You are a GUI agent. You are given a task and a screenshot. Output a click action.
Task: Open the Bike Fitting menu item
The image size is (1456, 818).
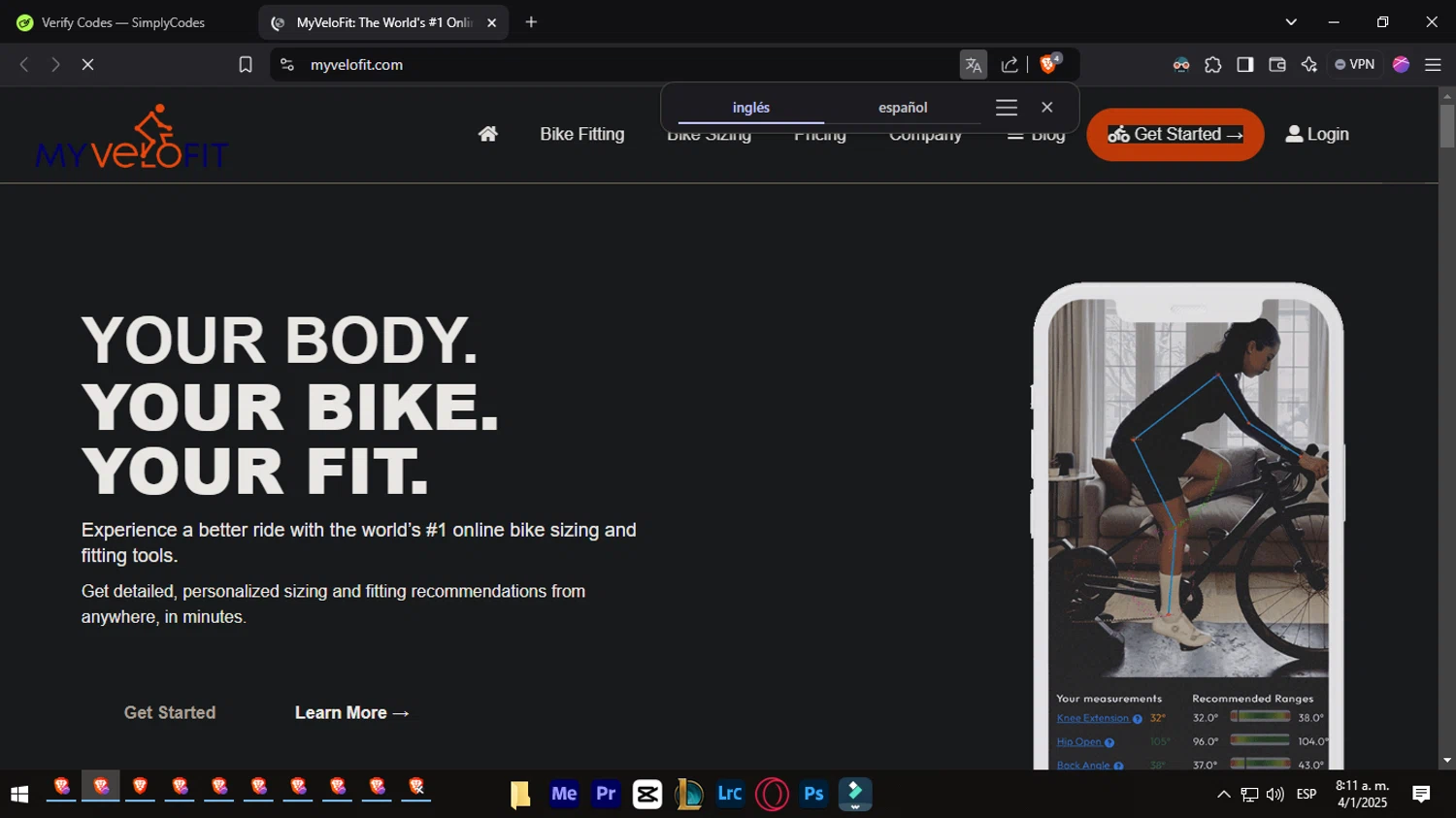pos(582,134)
